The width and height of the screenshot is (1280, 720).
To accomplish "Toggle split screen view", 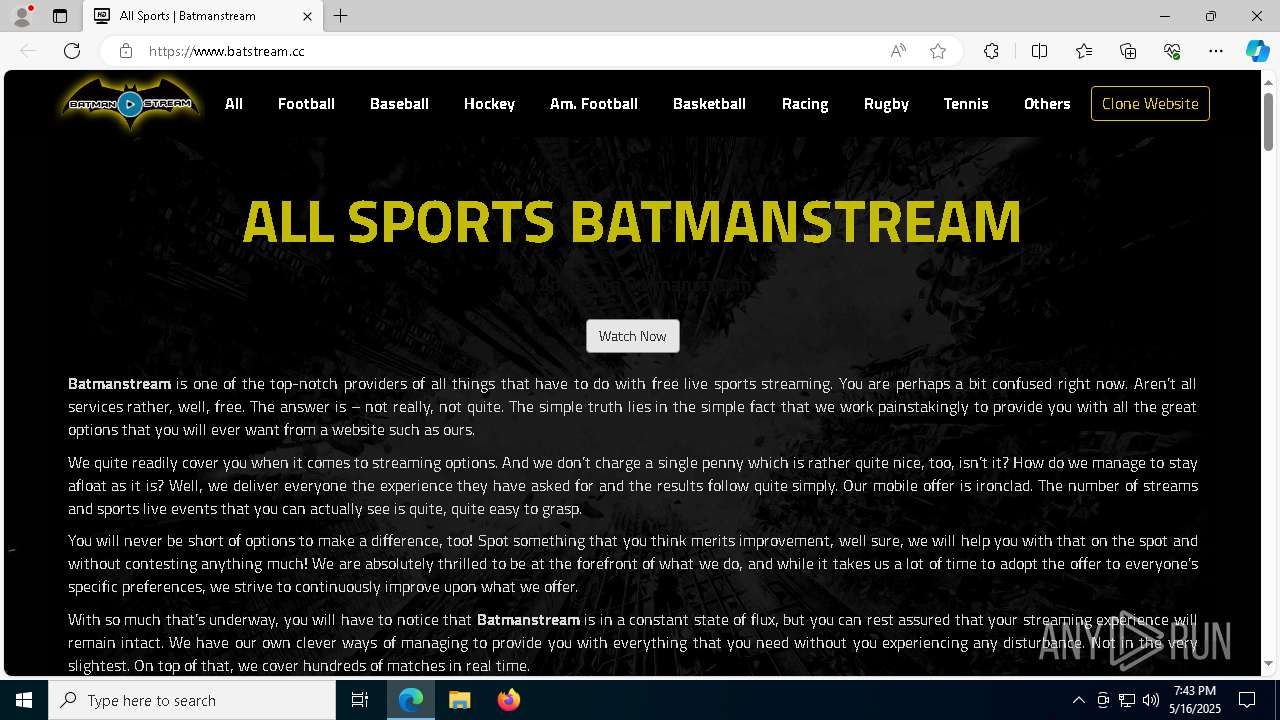I will 1039,51.
